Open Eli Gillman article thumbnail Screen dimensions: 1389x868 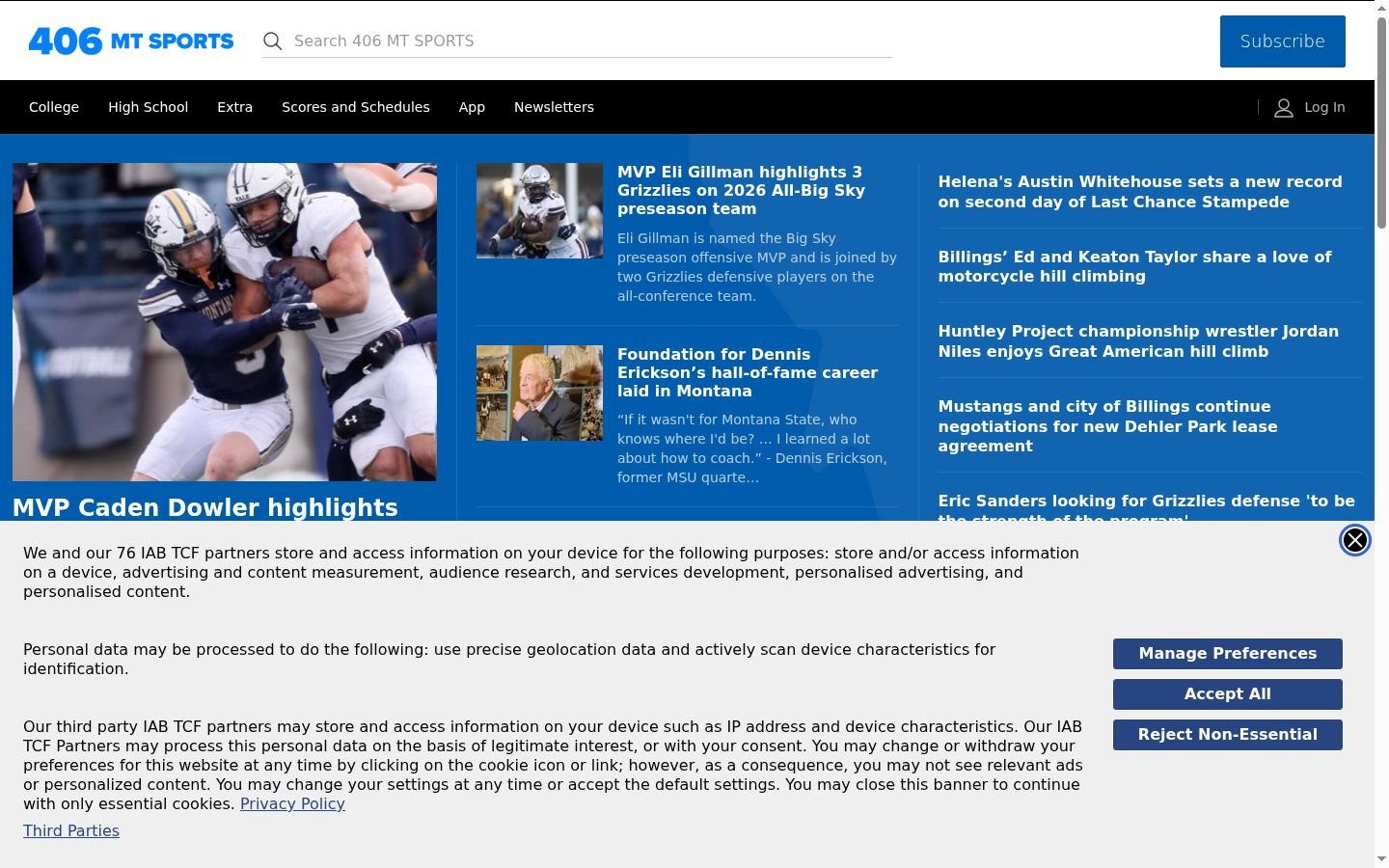click(539, 210)
